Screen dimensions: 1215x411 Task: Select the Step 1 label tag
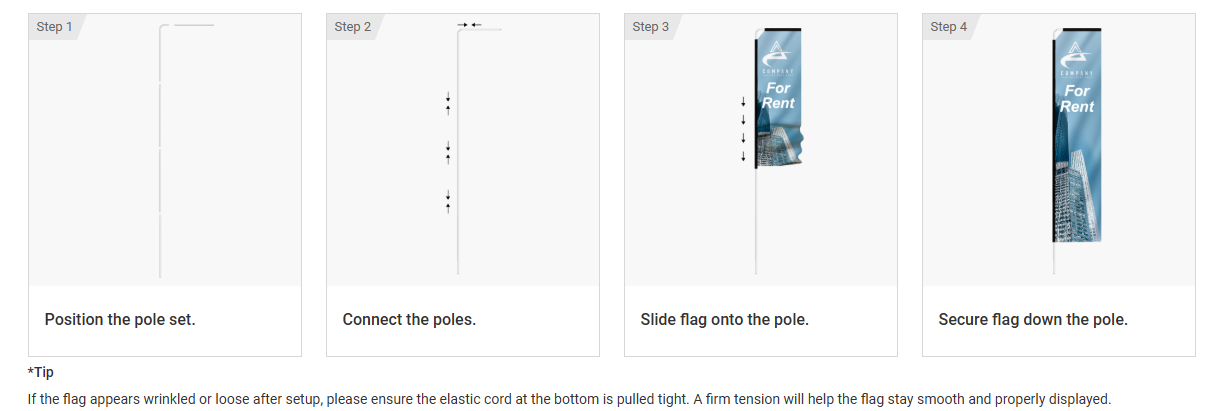point(55,27)
